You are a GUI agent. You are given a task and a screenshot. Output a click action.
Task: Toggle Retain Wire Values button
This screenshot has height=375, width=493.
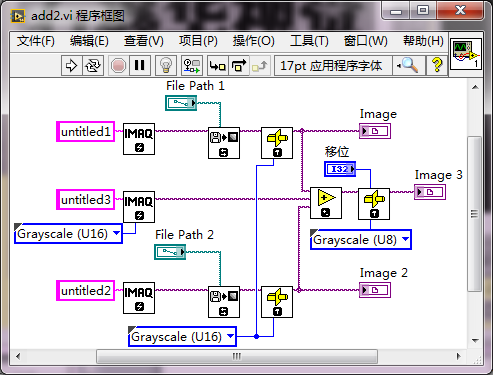click(192, 65)
